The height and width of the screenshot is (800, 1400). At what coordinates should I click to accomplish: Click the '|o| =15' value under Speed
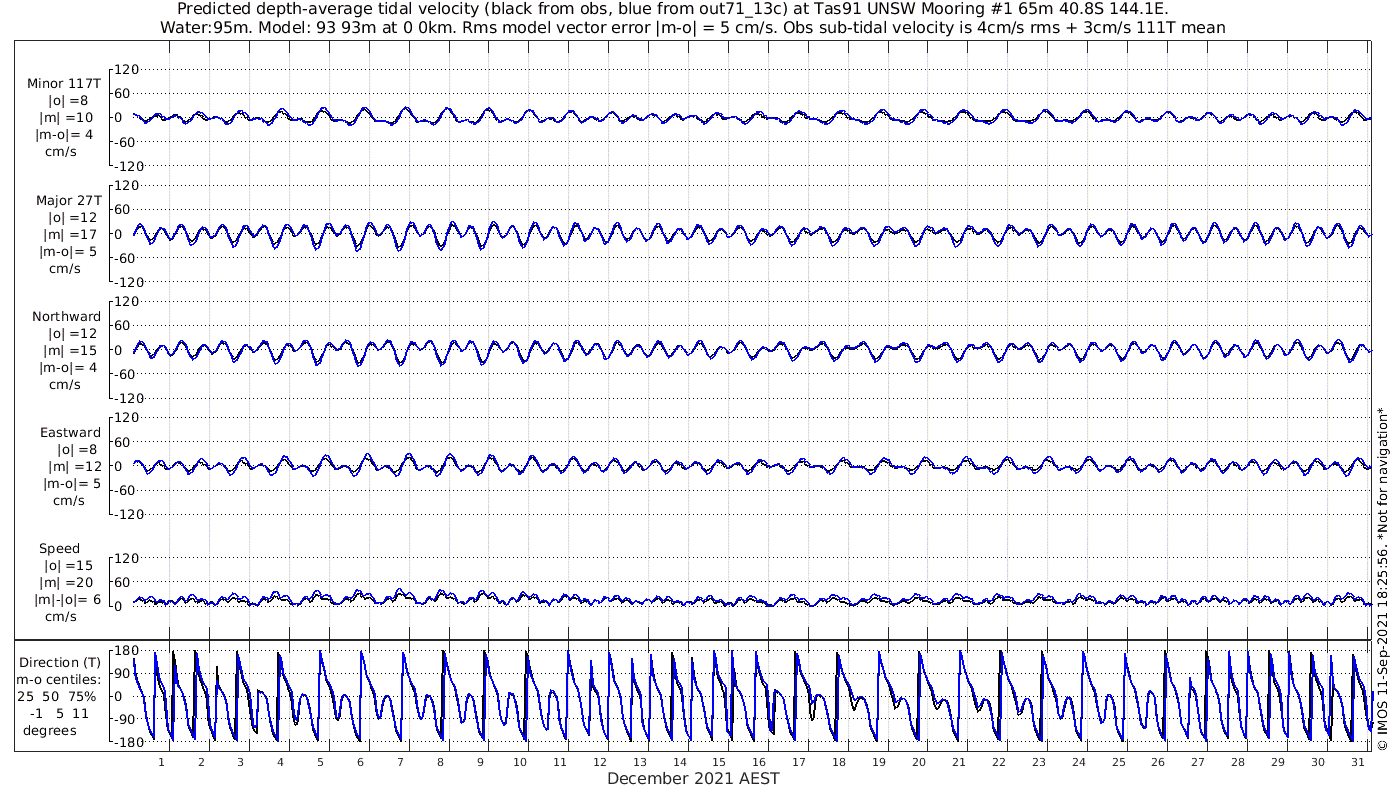(x=70, y=566)
